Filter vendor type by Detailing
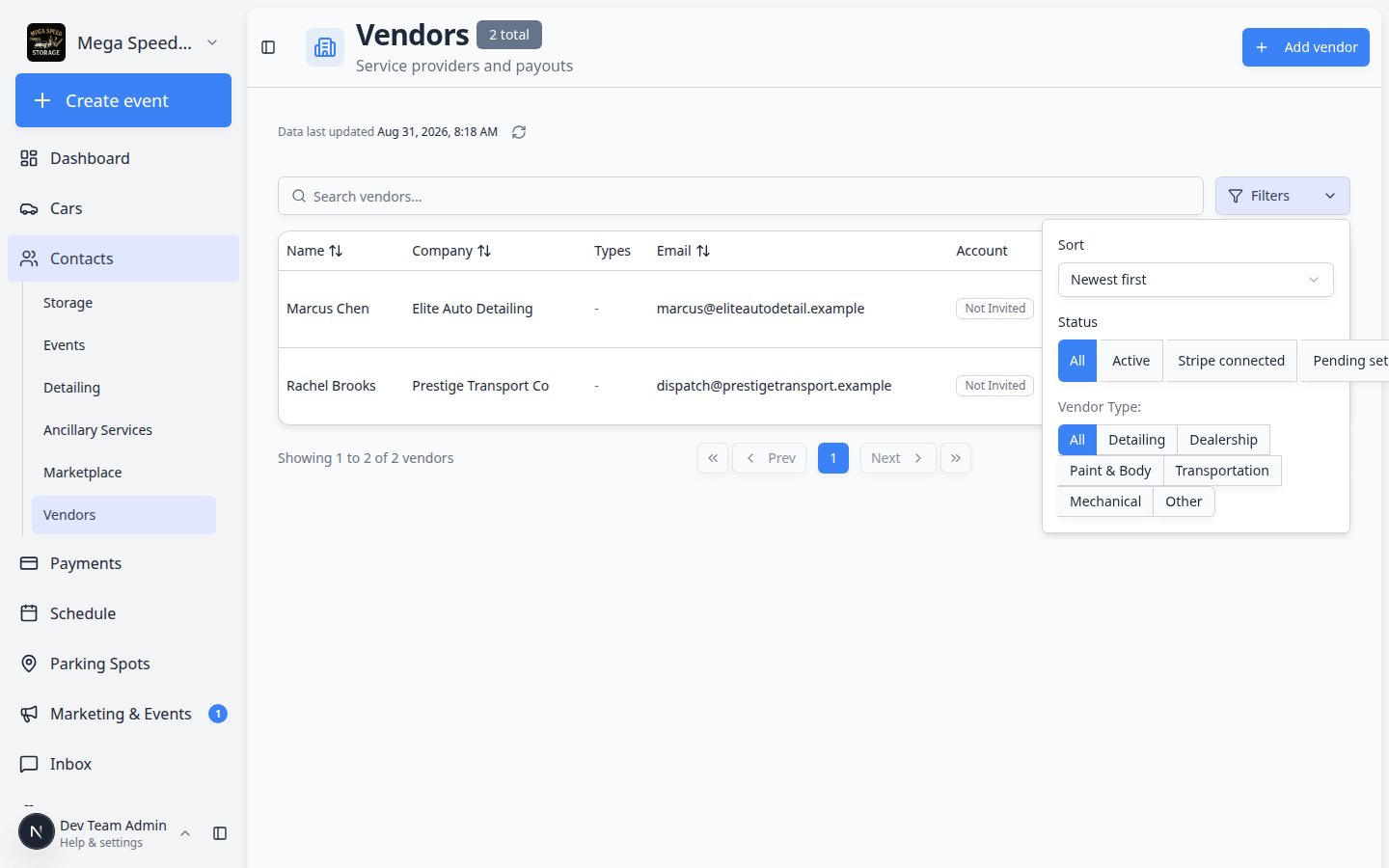The image size is (1389, 868). point(1136,440)
